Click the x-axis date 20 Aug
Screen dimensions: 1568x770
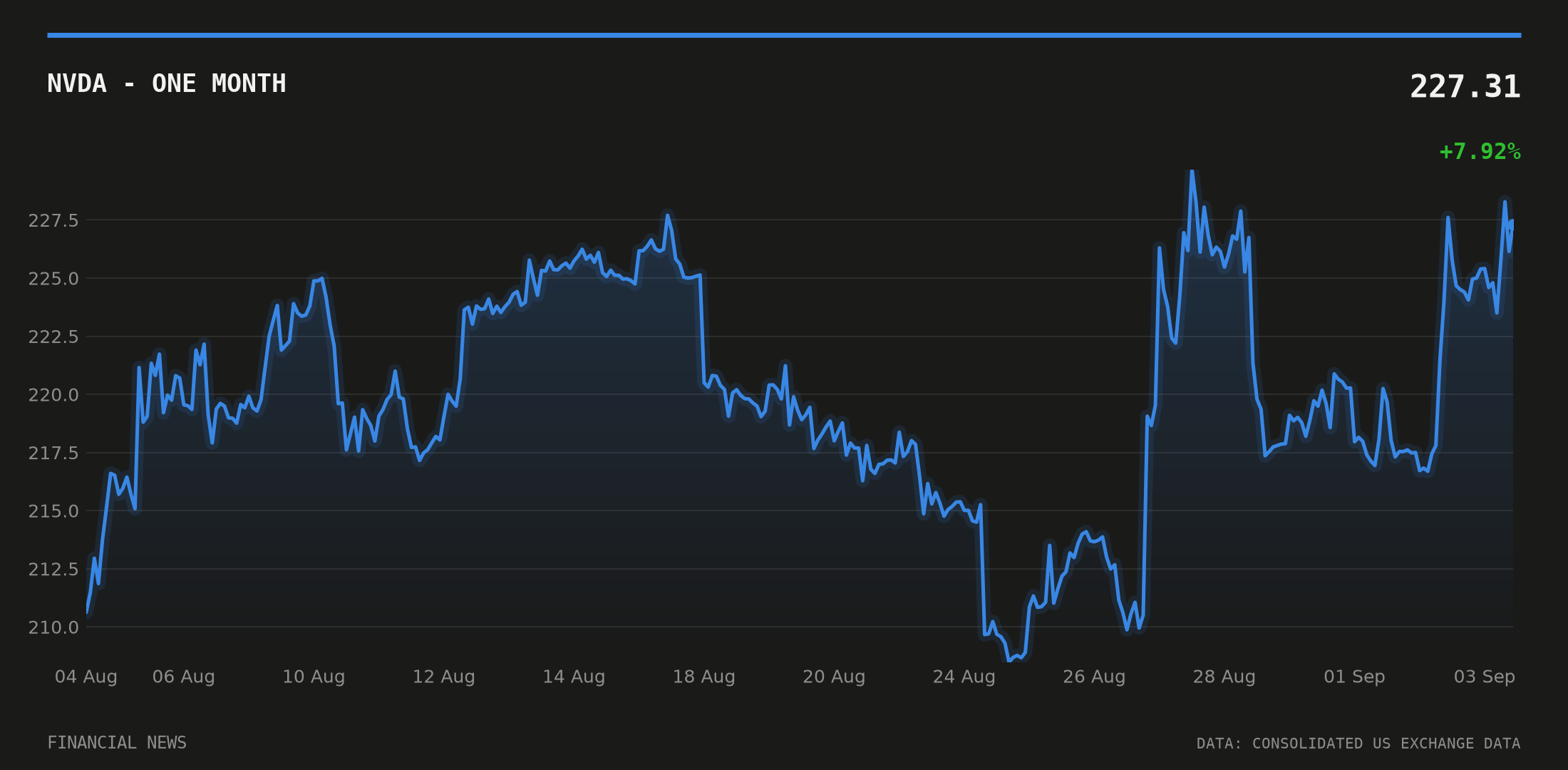[x=834, y=677]
